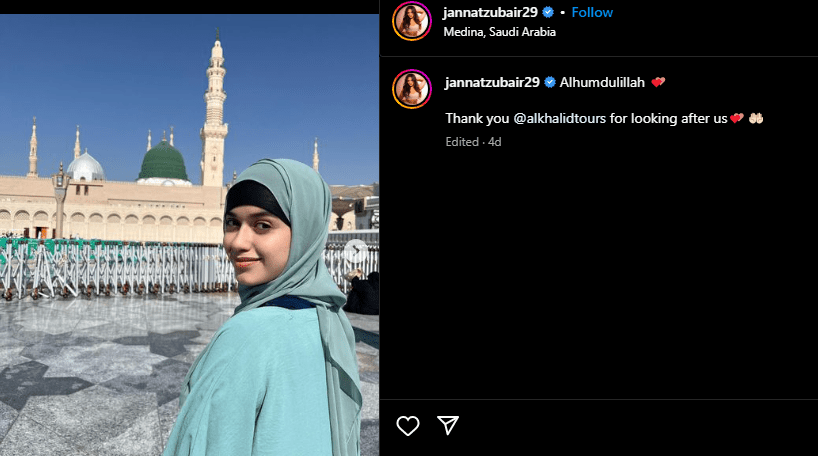This screenshot has width=818, height=456.
Task: Click the 'Edited · 4d' timestamp
Action: click(473, 142)
